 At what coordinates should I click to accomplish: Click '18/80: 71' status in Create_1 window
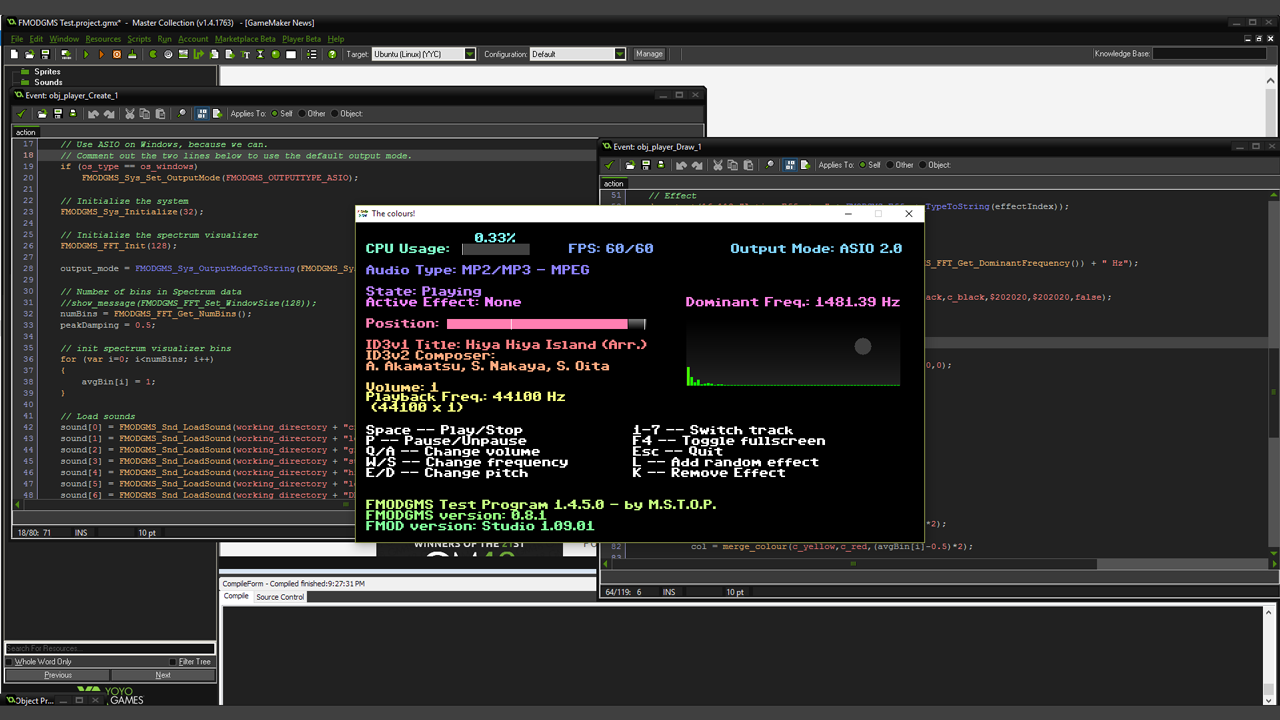(x=34, y=533)
